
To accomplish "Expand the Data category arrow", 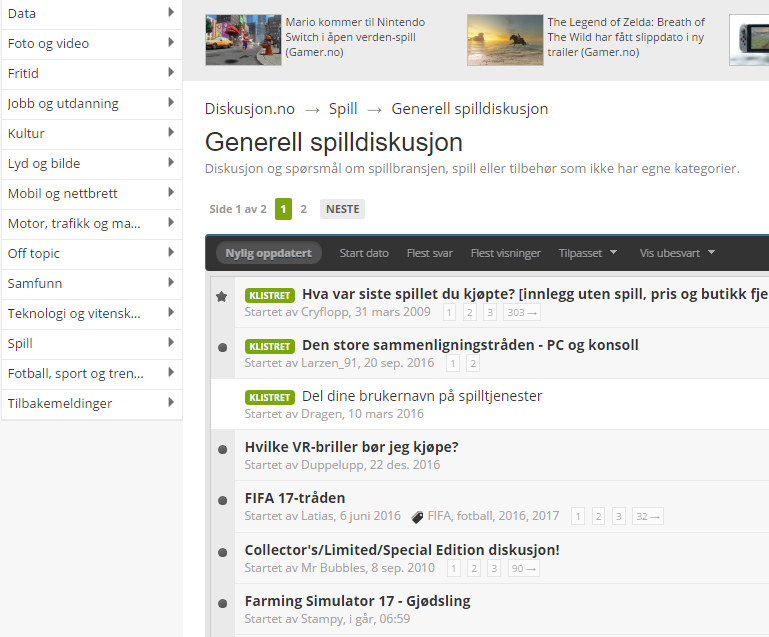I will pyautogui.click(x=171, y=12).
